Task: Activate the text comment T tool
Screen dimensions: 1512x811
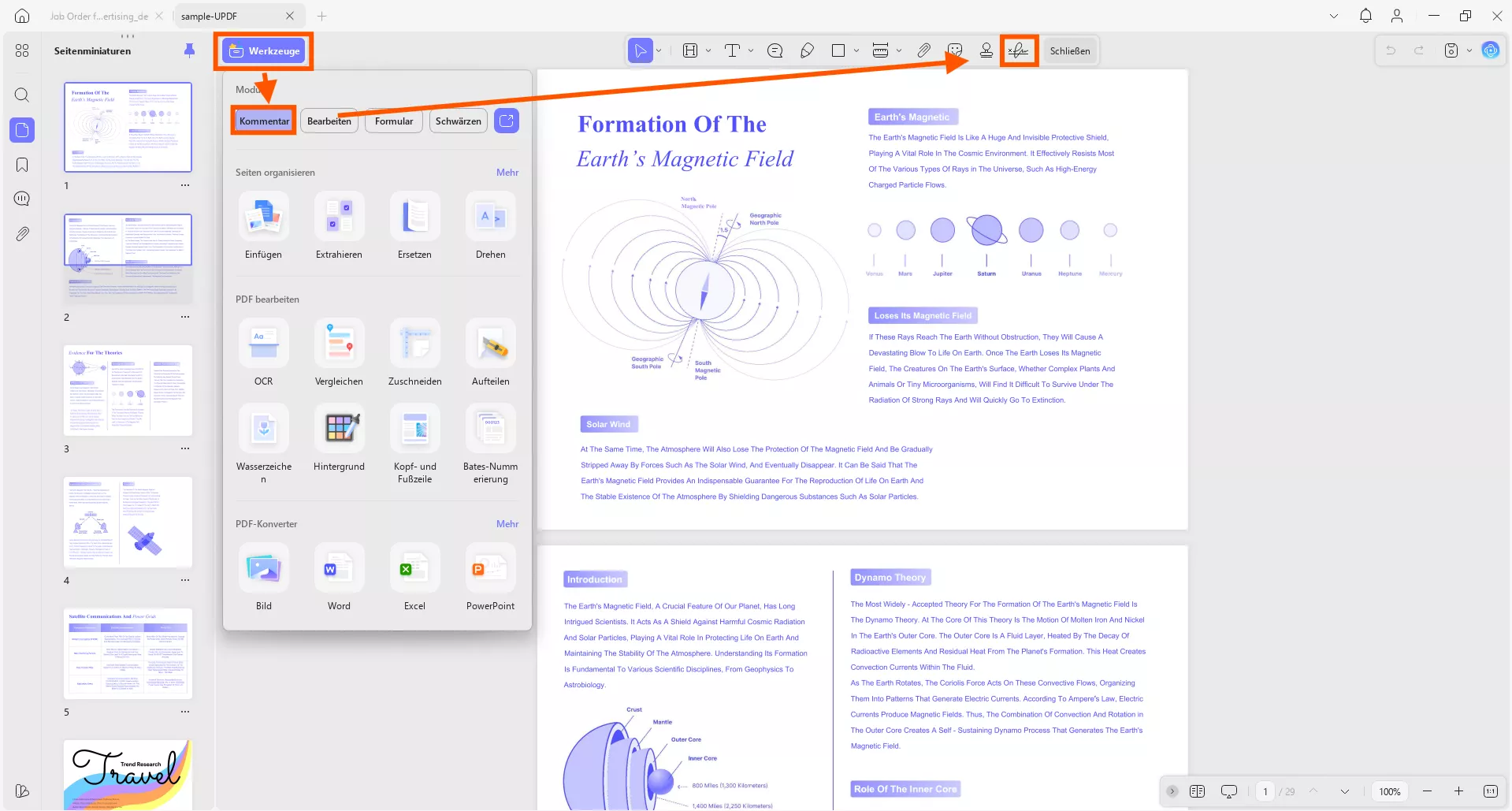Action: [732, 51]
